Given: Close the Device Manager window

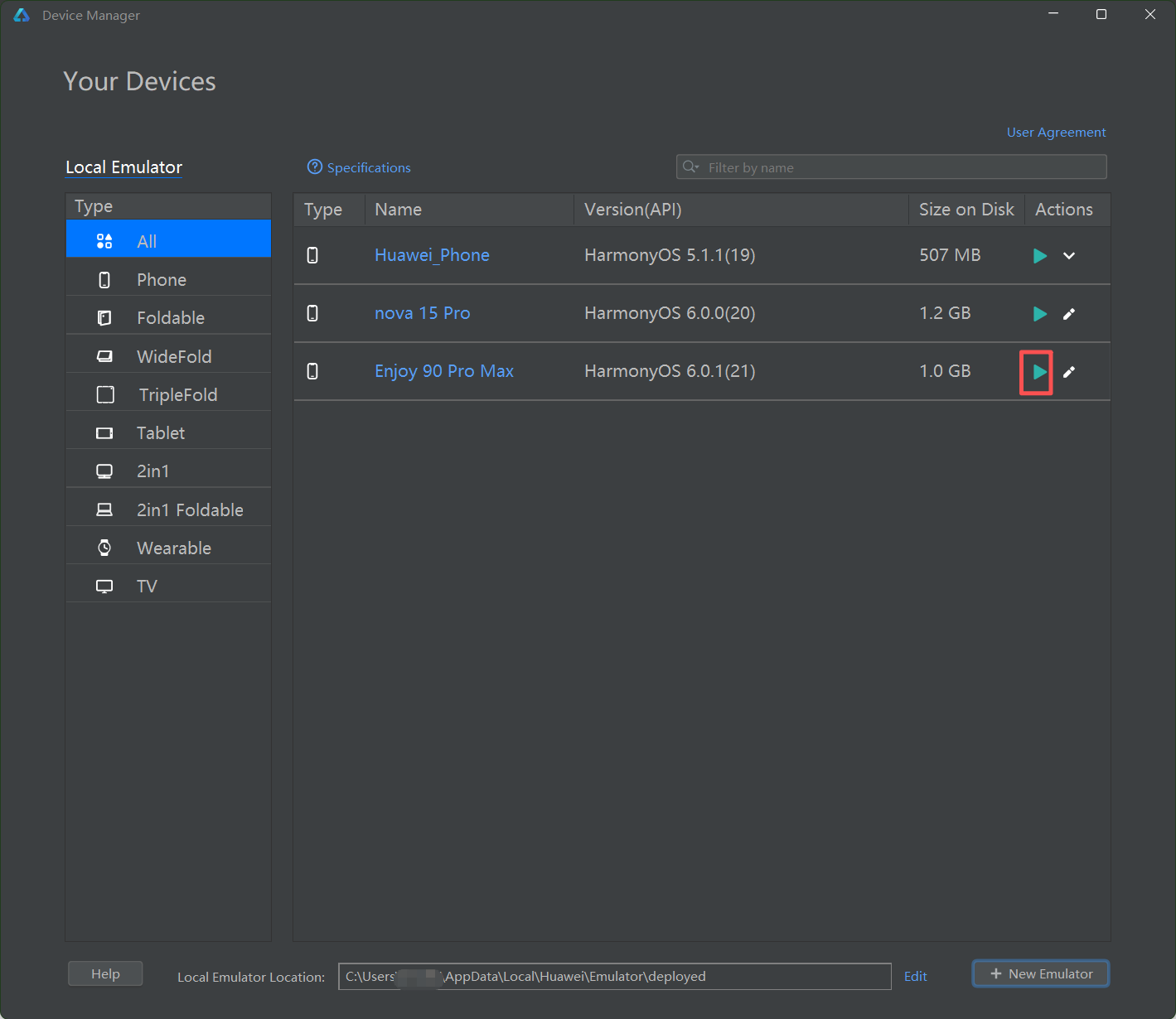Looking at the screenshot, I should (1150, 14).
